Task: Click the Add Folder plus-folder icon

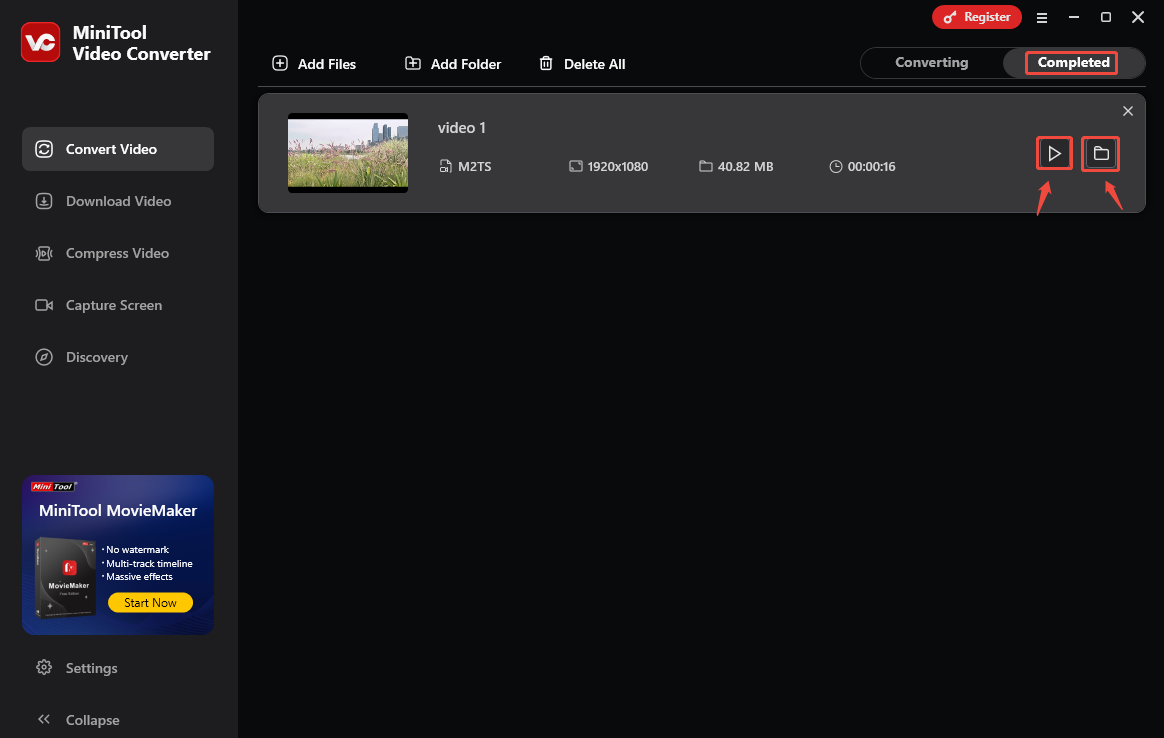Action: pyautogui.click(x=413, y=63)
